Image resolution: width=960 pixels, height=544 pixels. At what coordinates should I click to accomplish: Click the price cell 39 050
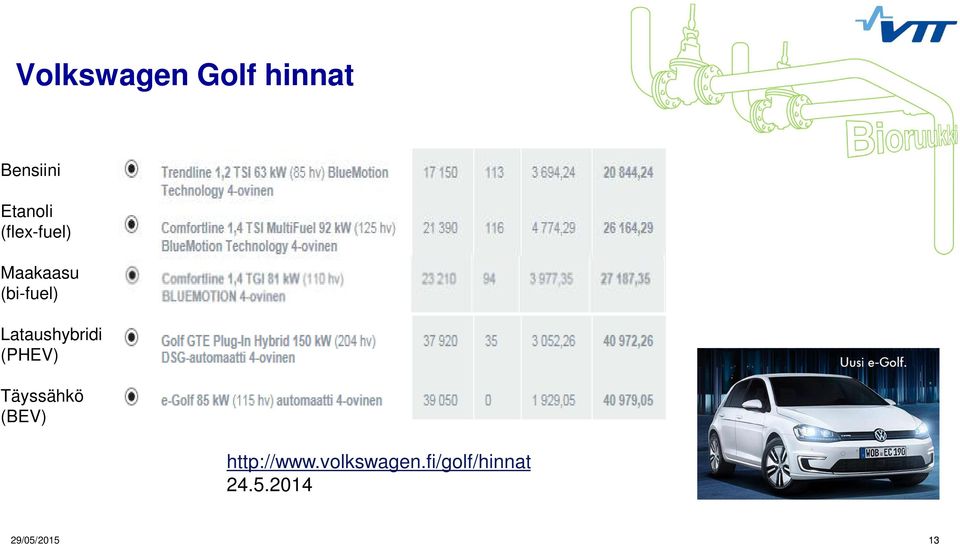[440, 400]
